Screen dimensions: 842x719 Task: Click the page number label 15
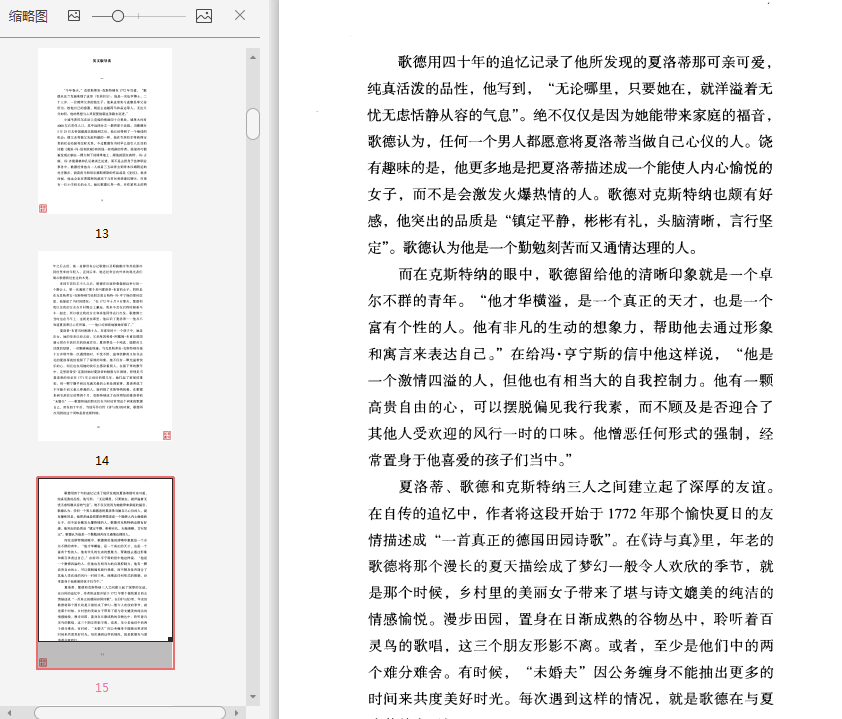102,688
